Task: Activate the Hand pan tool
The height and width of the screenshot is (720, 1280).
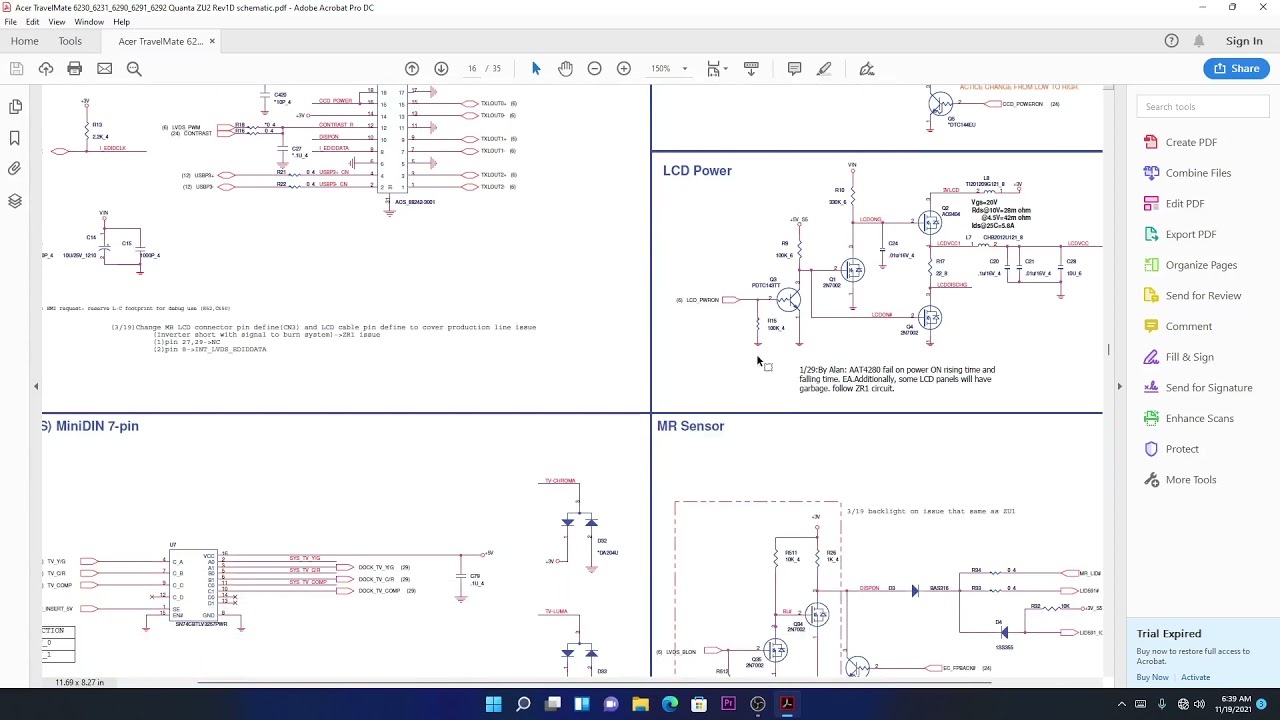Action: click(565, 68)
